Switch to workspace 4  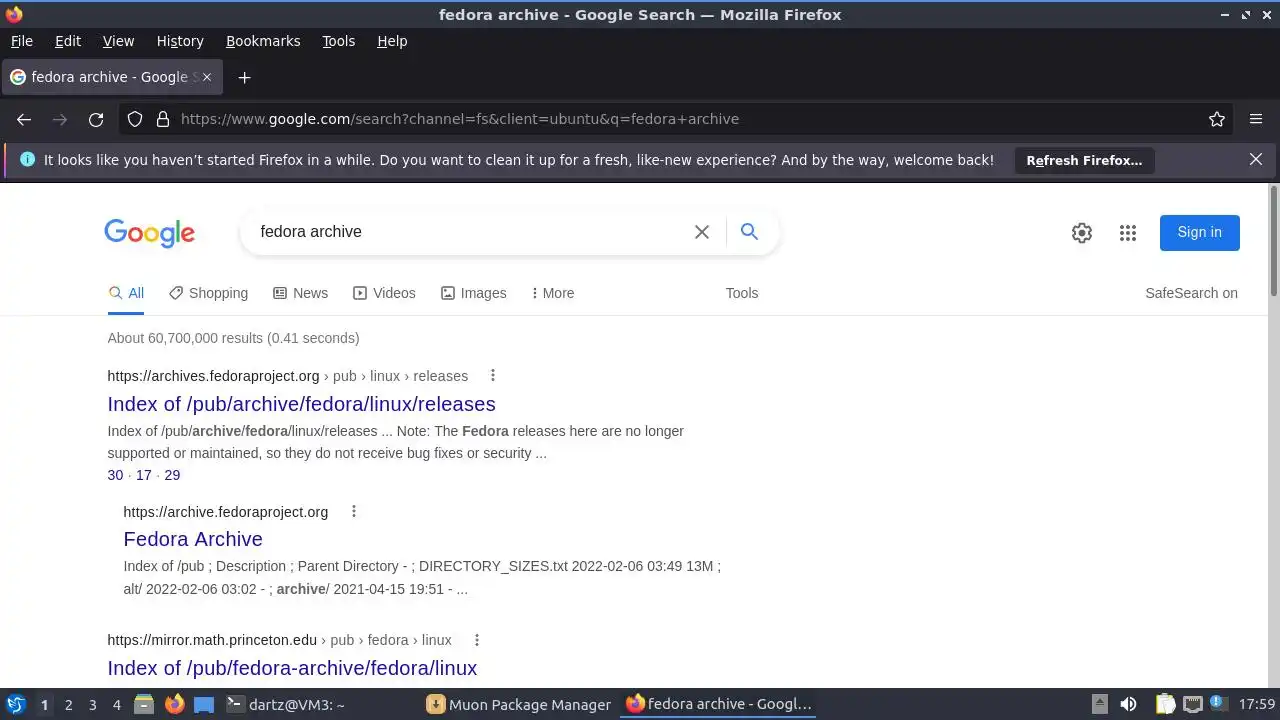click(x=117, y=705)
